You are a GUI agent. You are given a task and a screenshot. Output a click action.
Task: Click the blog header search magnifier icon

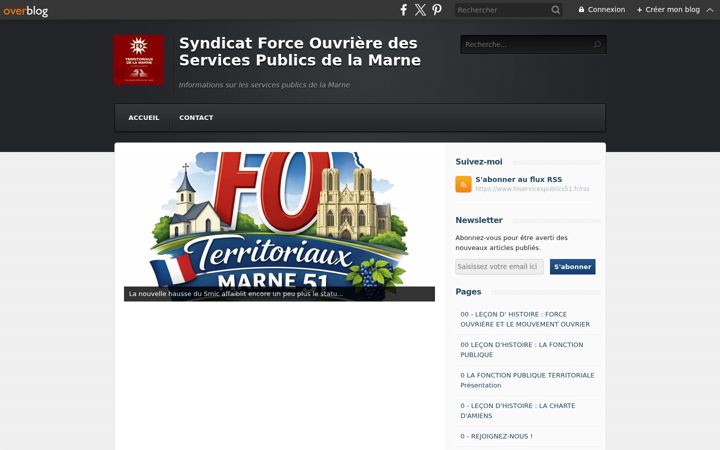tap(597, 45)
